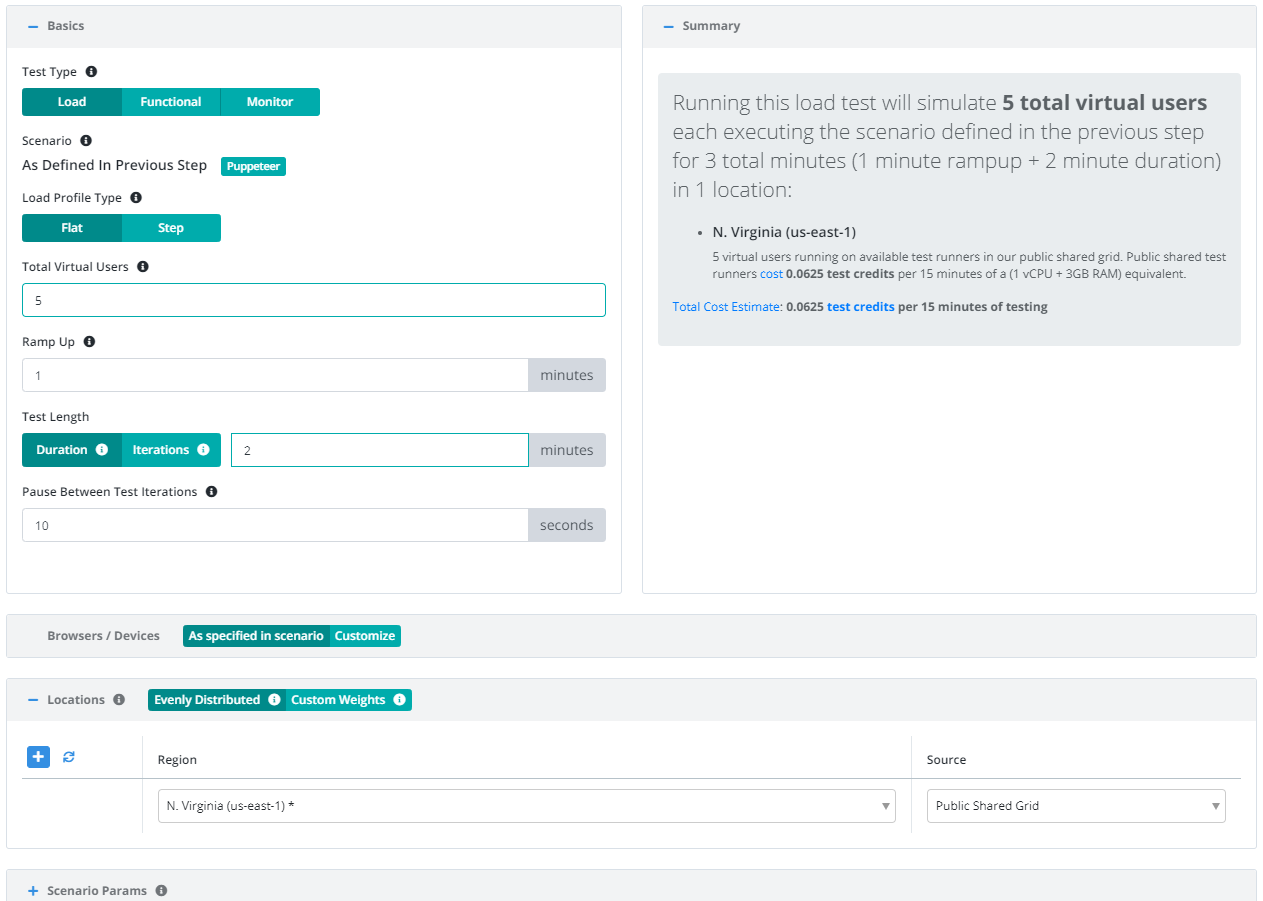Collapse the Summary panel
This screenshot has width=1263, height=901.
669,26
